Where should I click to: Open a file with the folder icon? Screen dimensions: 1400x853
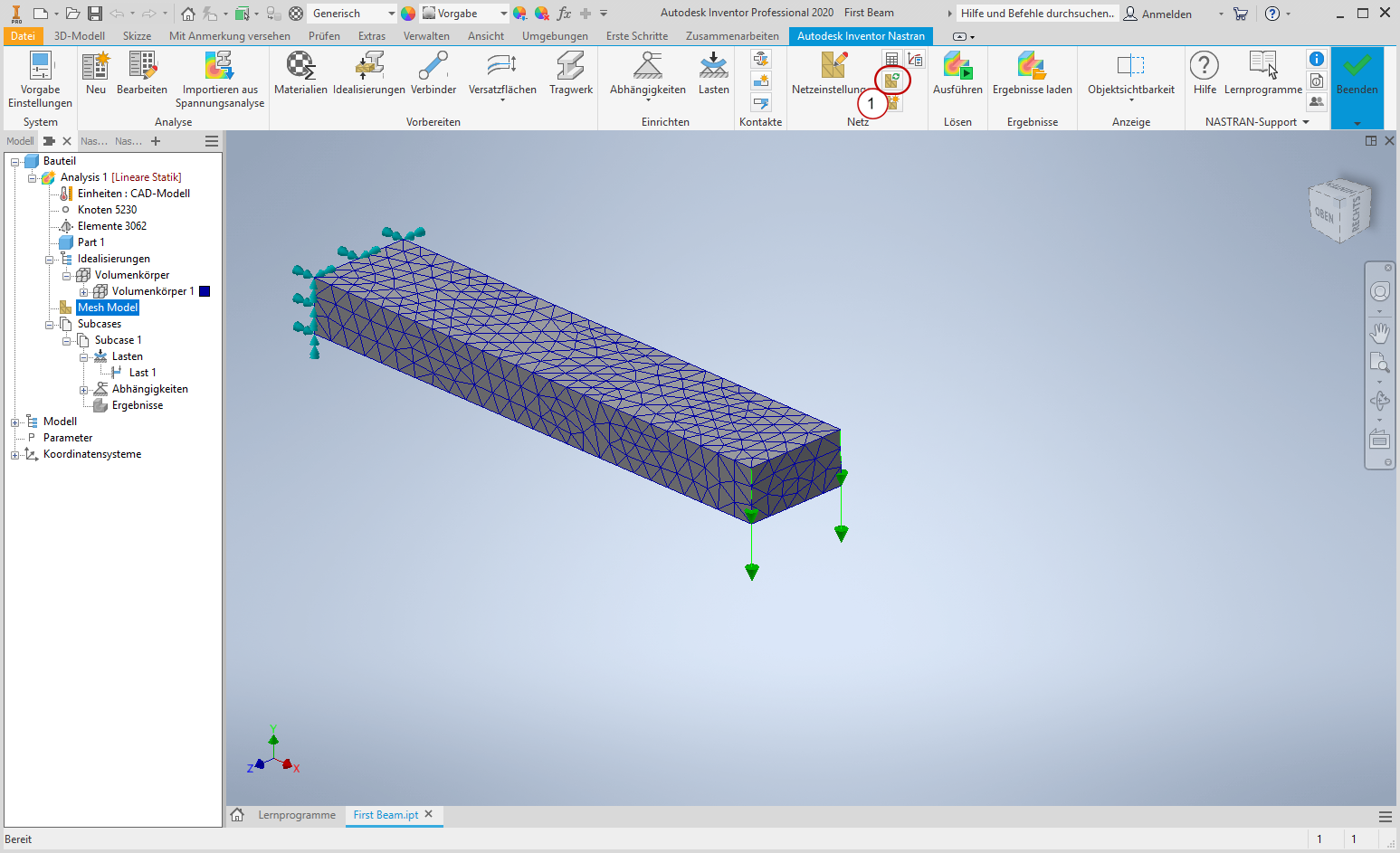click(72, 14)
